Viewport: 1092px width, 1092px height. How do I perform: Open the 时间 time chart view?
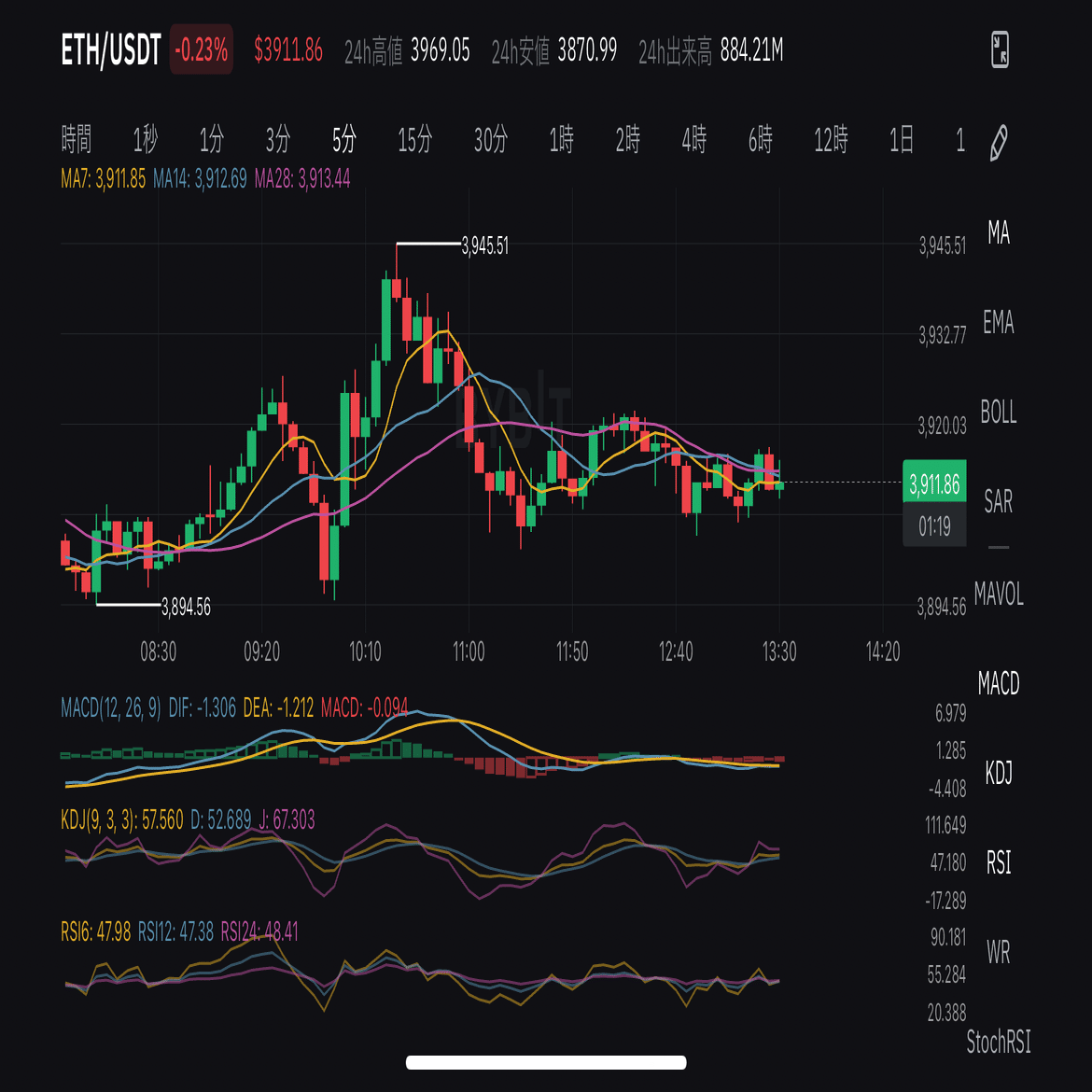[x=77, y=140]
